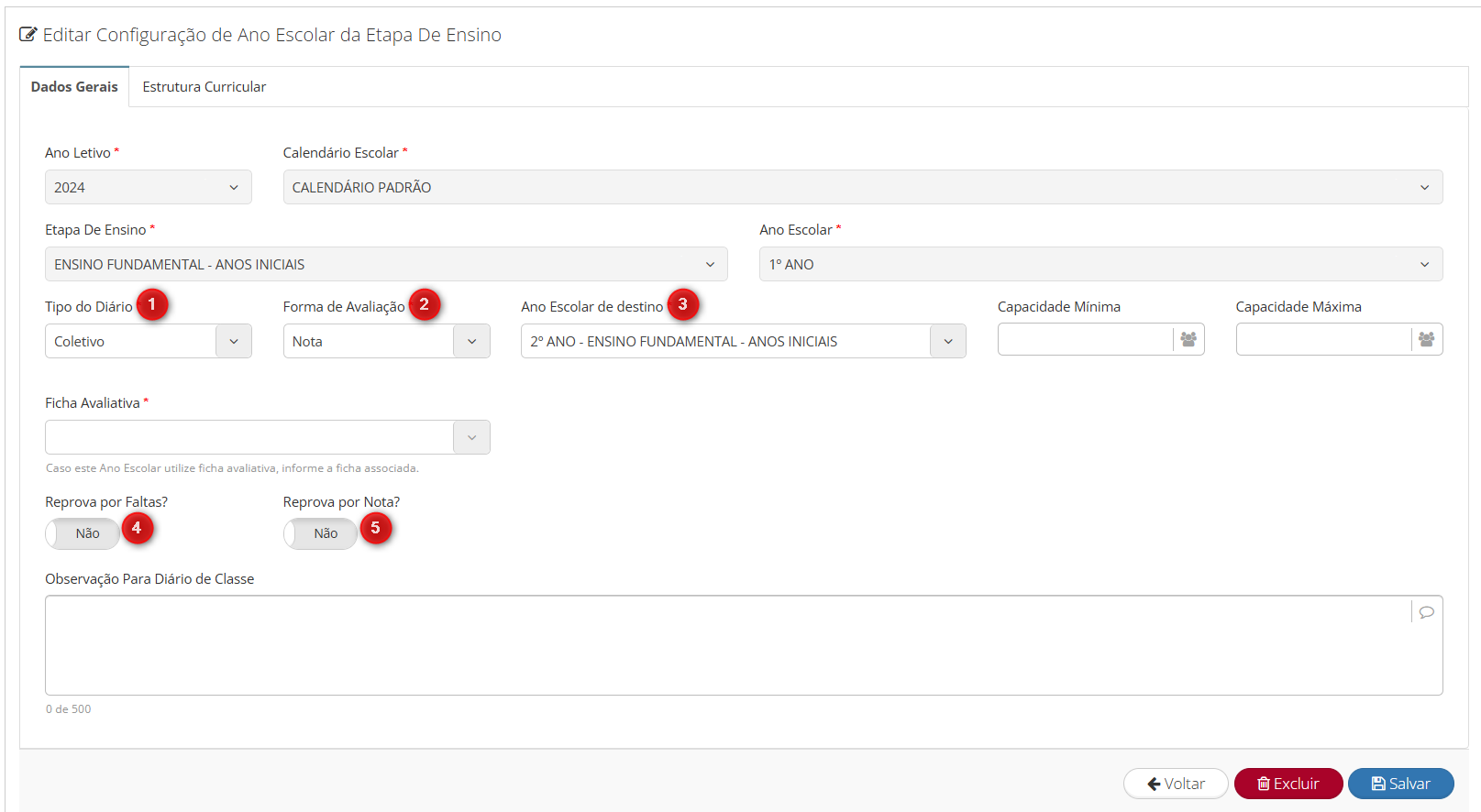Click inside the Observação Para Diário de Classe textarea

[724, 645]
